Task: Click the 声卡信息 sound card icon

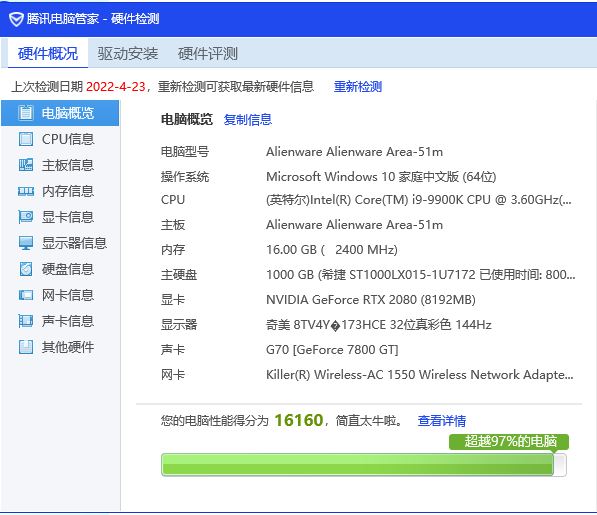Action: click(26, 321)
